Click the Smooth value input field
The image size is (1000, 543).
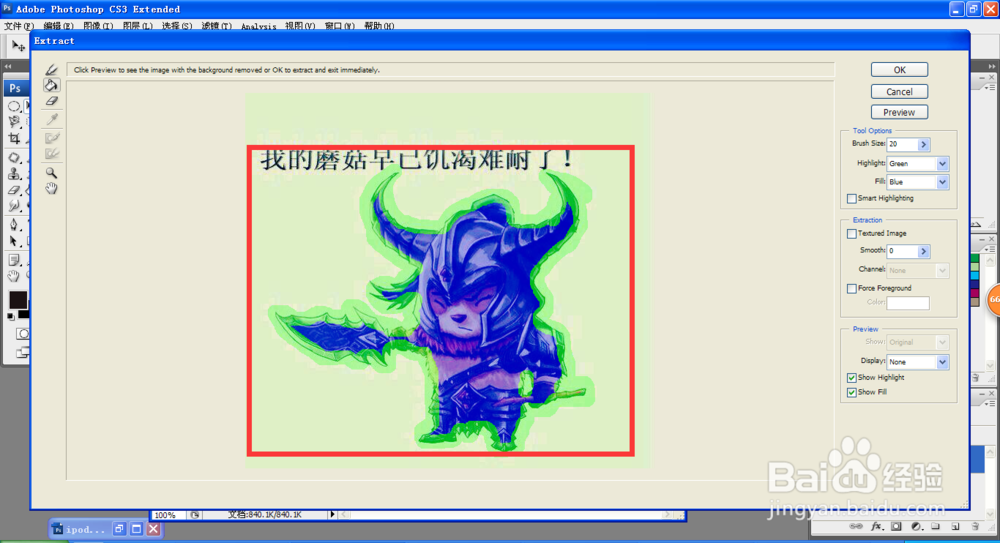902,251
